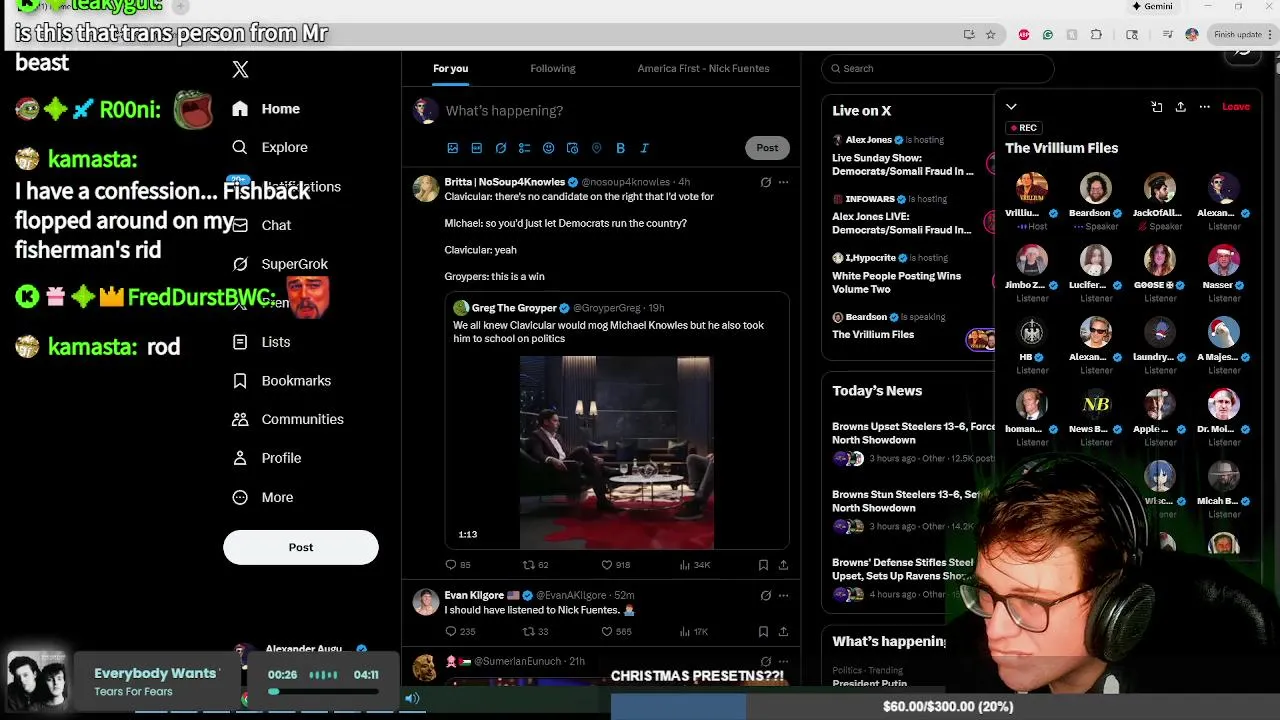Add a poll to the post
The width and height of the screenshot is (1280, 720).
tap(524, 148)
